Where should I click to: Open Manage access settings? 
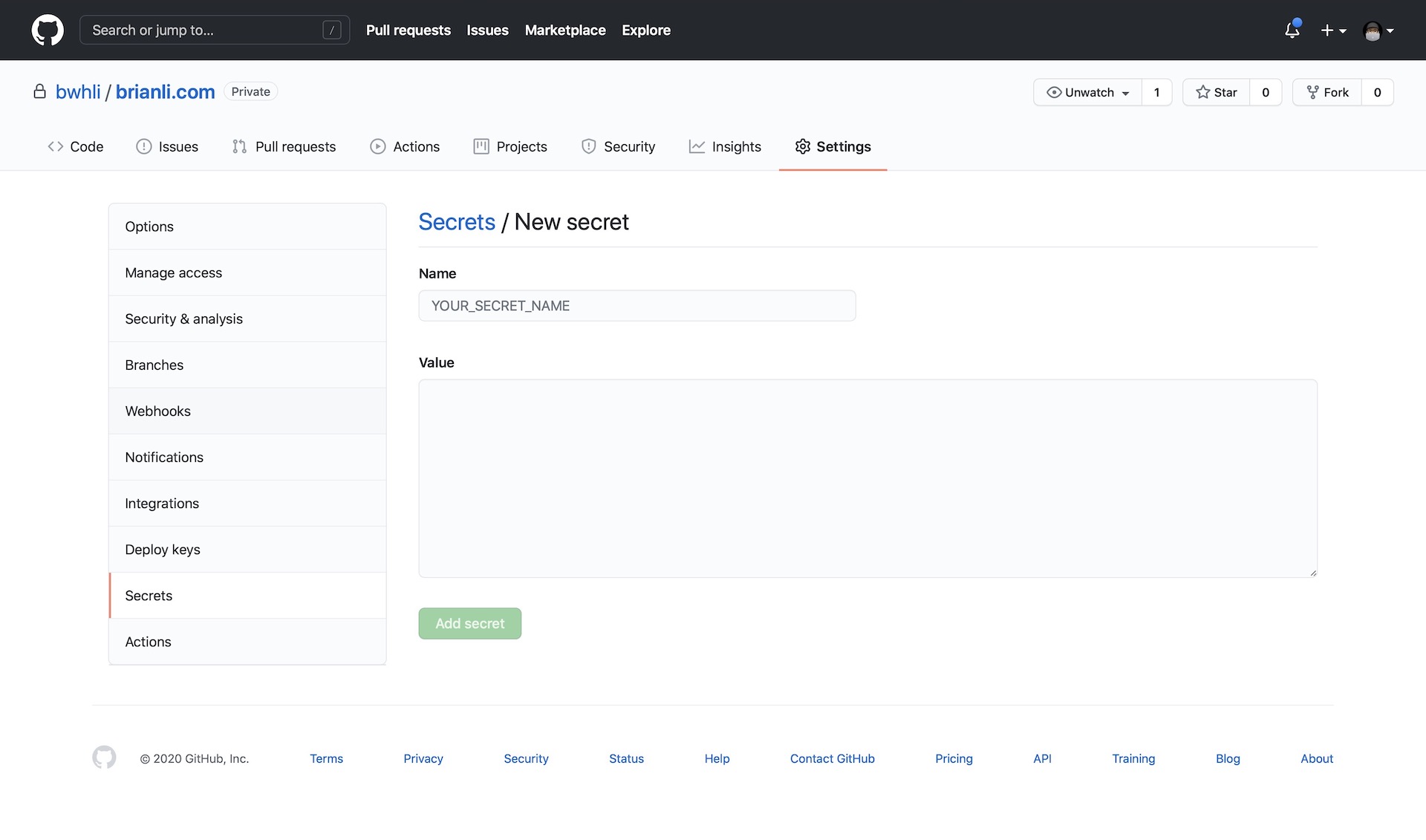247,273
